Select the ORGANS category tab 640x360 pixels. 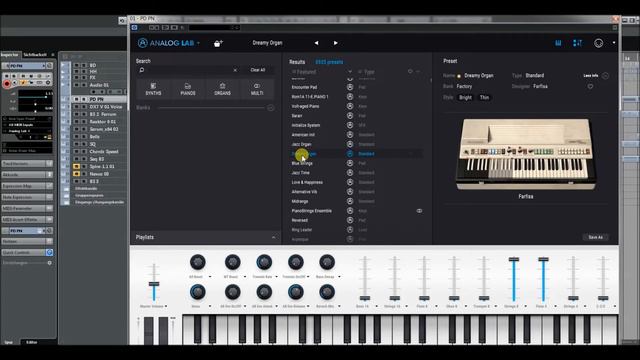click(x=222, y=89)
